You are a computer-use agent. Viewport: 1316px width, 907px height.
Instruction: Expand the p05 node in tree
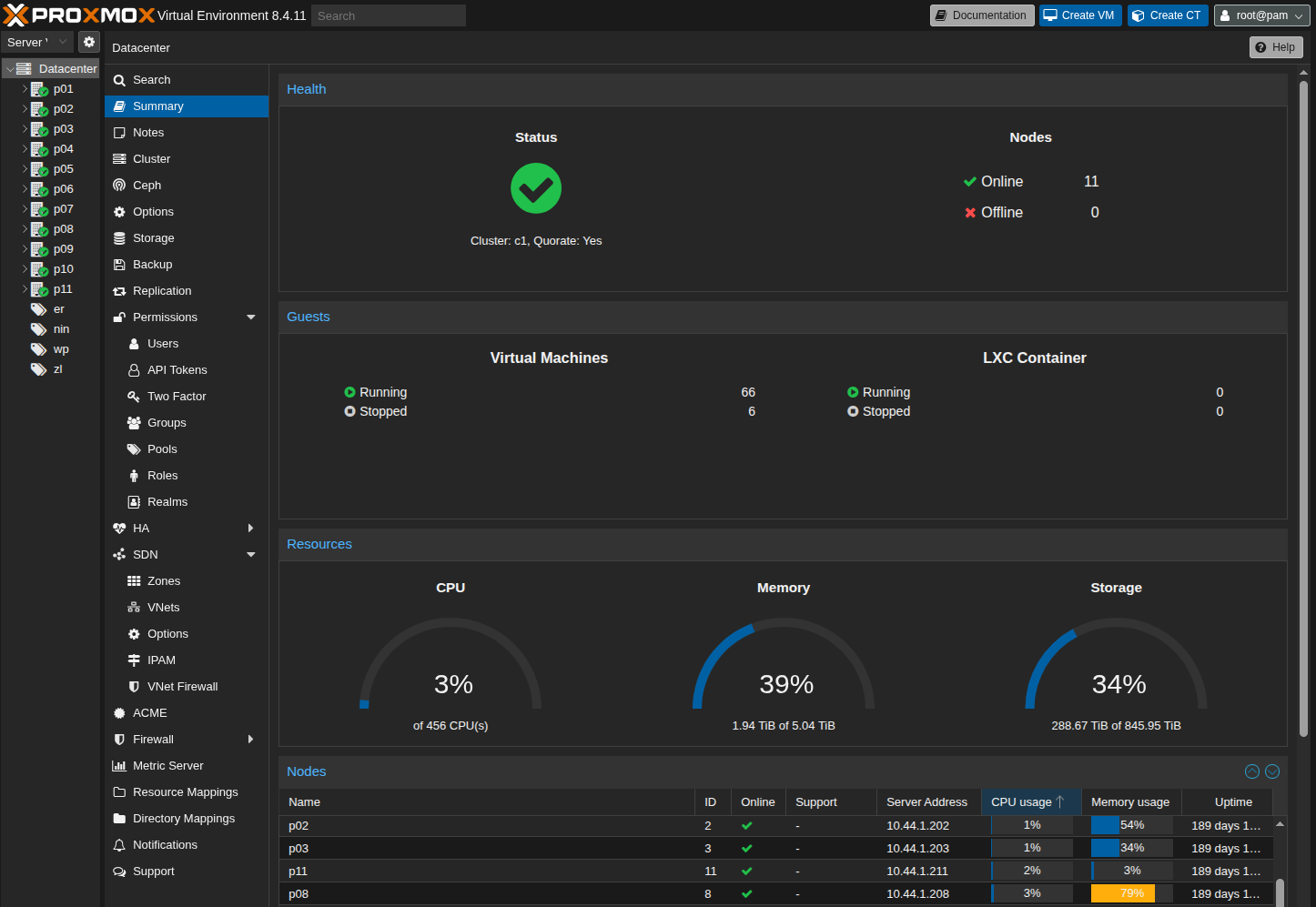click(25, 169)
